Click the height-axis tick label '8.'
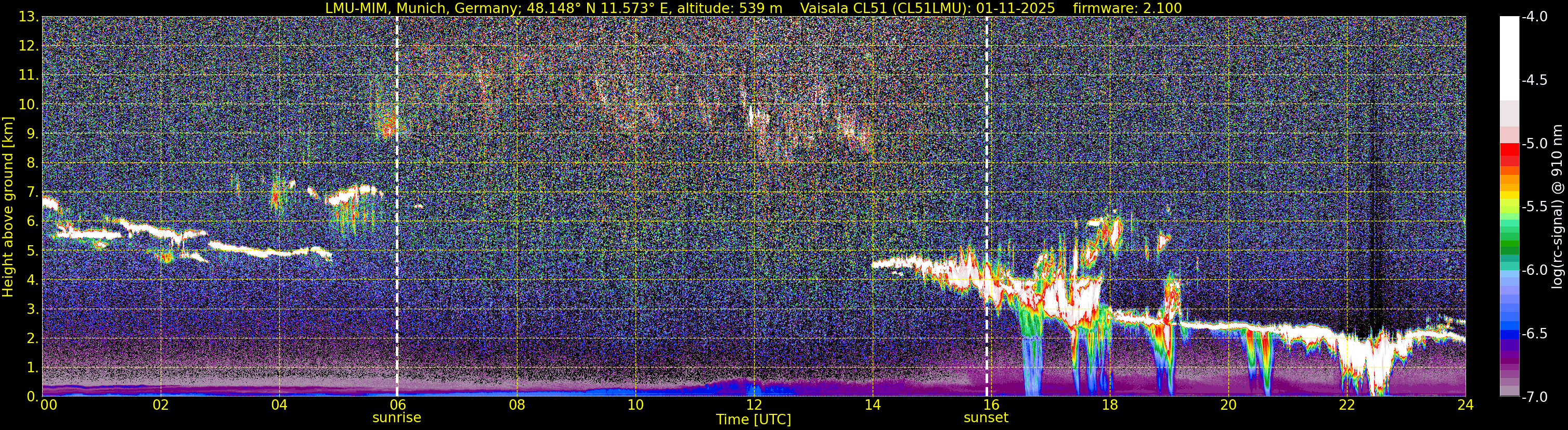1568x430 pixels. click(x=33, y=163)
